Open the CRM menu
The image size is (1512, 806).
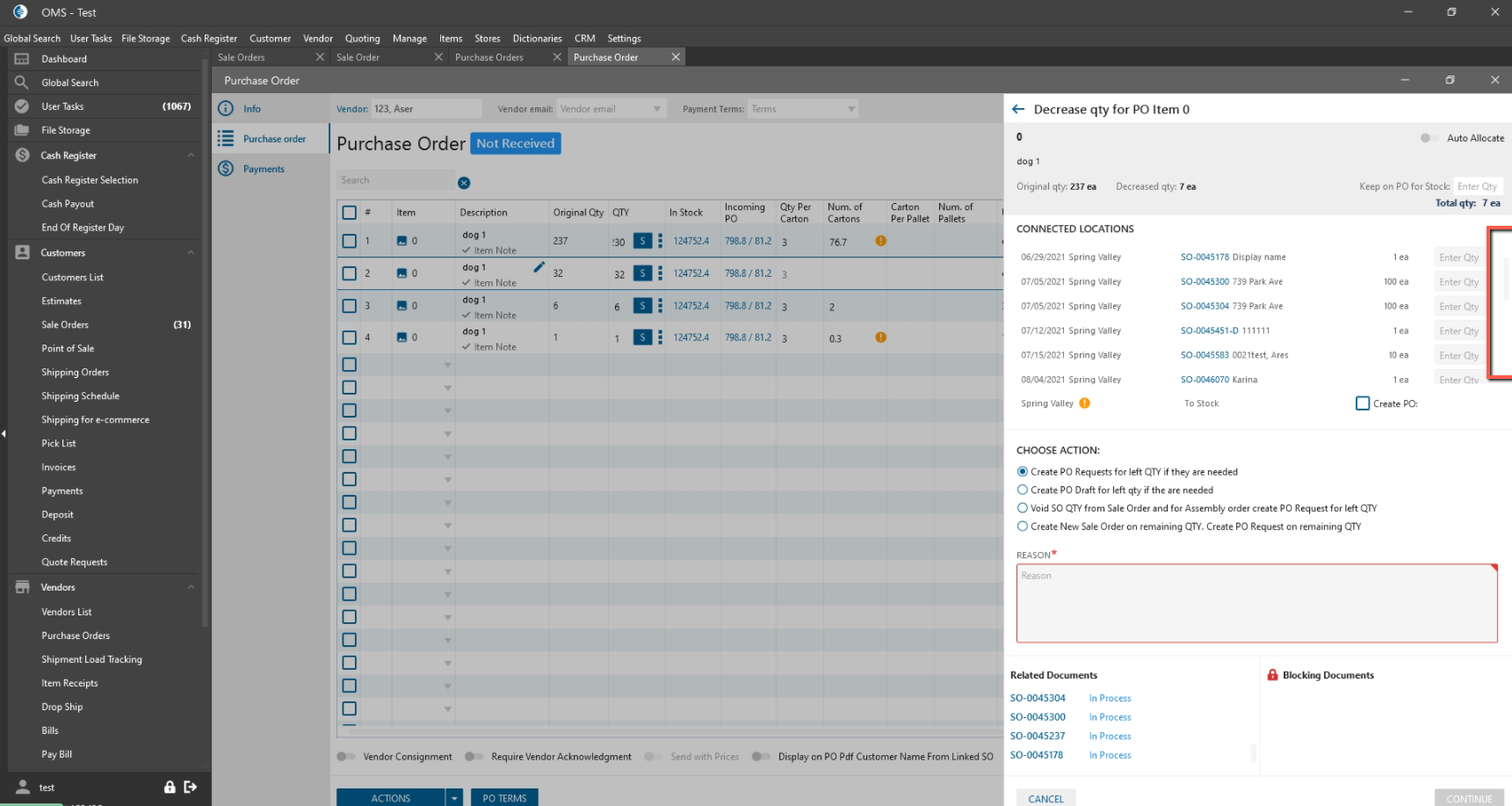click(x=584, y=39)
